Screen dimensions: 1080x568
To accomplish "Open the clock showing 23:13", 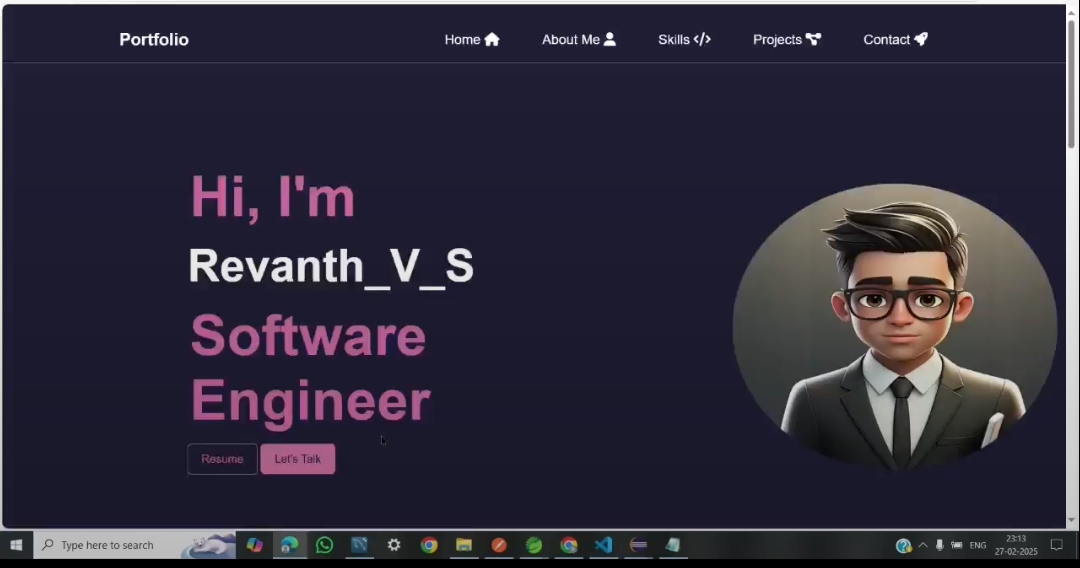I will (1016, 545).
